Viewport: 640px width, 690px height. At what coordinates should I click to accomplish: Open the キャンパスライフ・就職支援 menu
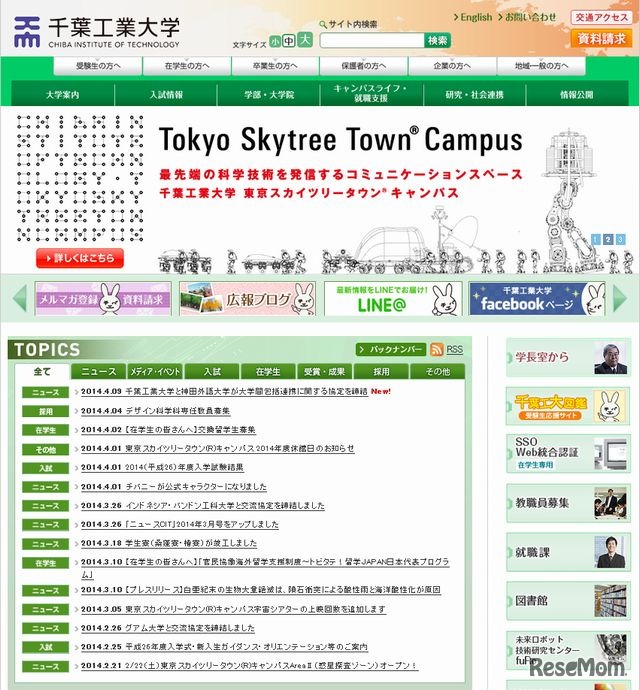point(371,94)
